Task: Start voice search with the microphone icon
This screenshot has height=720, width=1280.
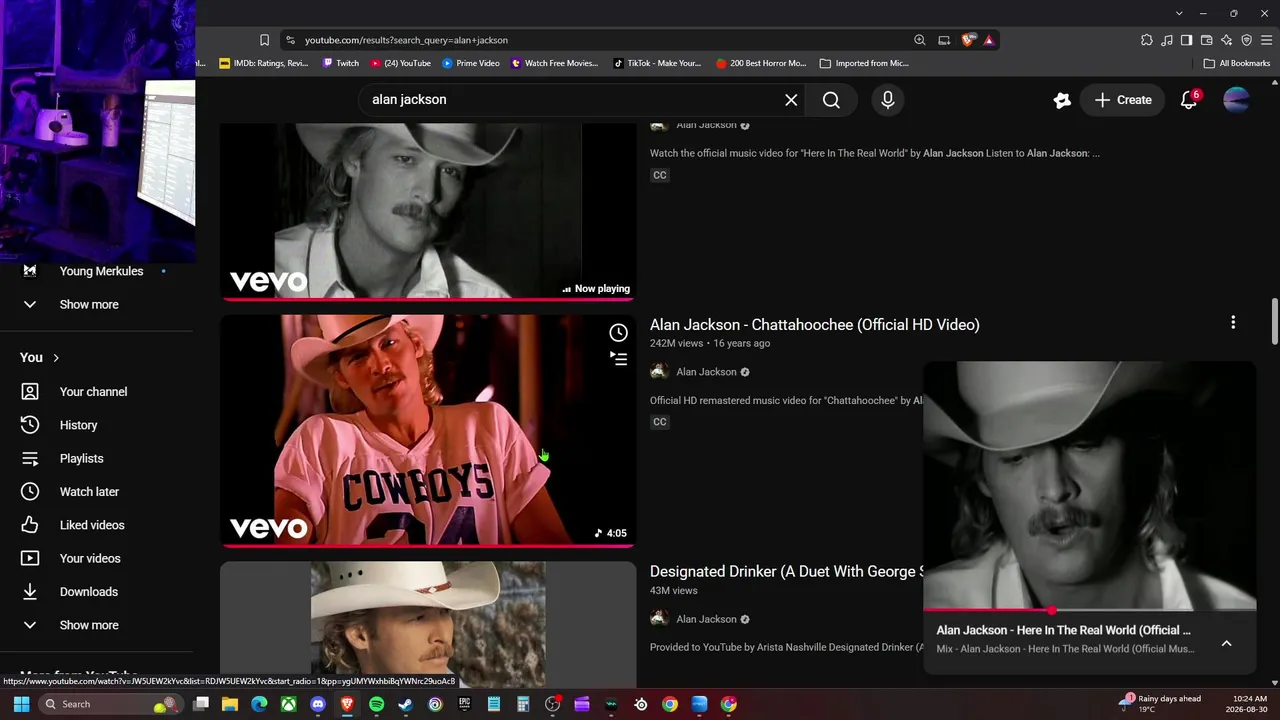Action: click(887, 100)
